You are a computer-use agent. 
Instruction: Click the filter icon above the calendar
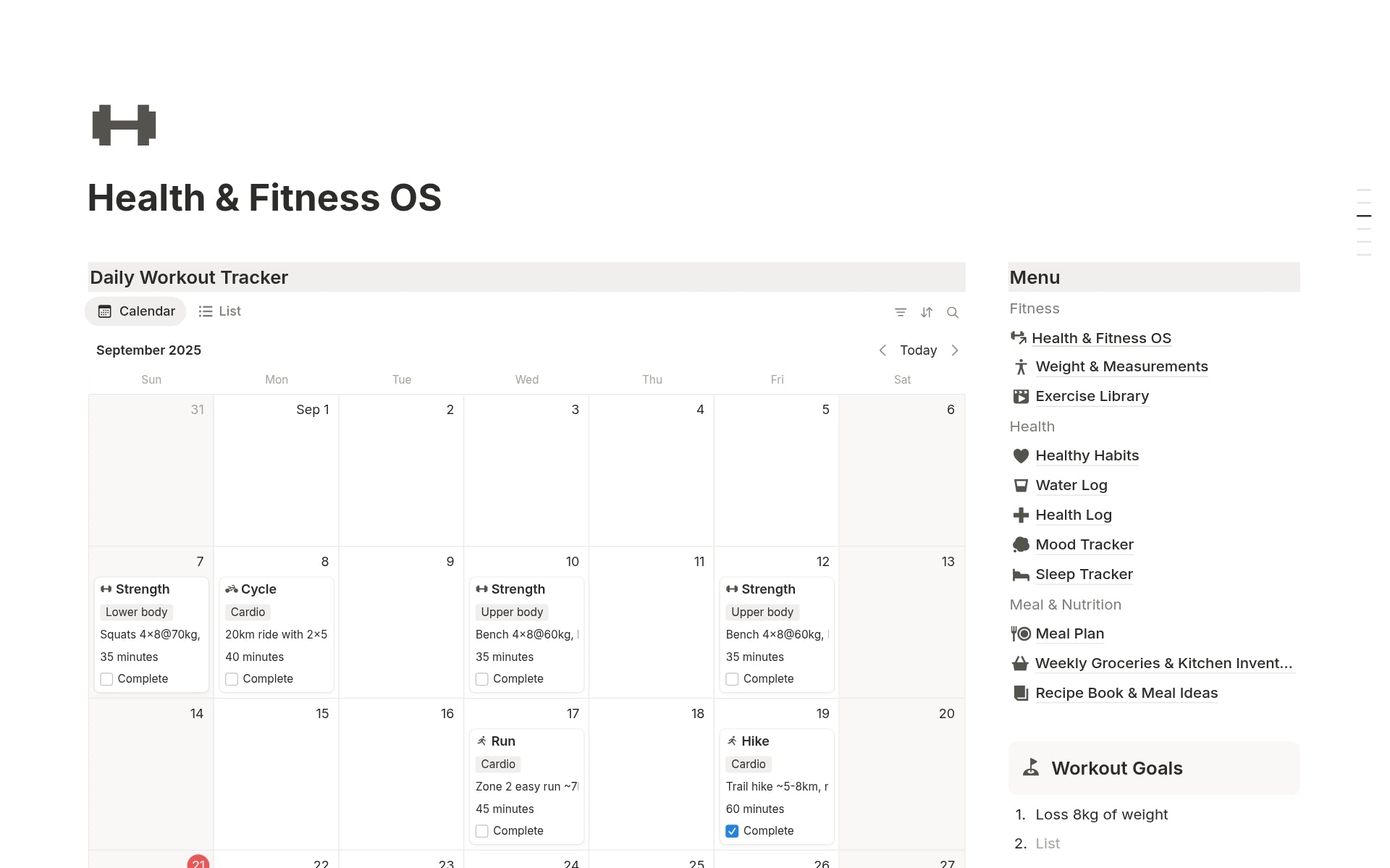click(900, 312)
